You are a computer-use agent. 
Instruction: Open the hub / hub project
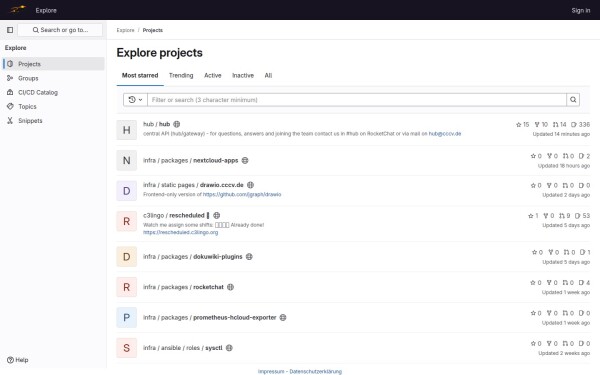157,124
